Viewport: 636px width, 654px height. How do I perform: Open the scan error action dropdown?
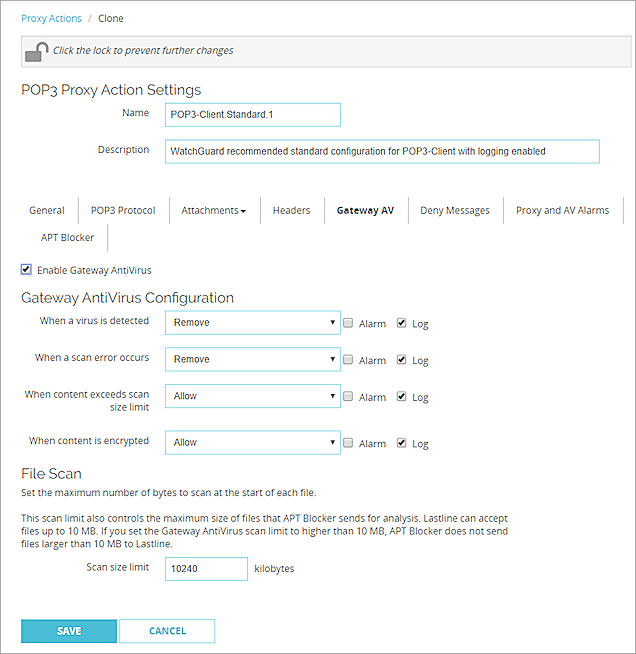pyautogui.click(x=253, y=359)
